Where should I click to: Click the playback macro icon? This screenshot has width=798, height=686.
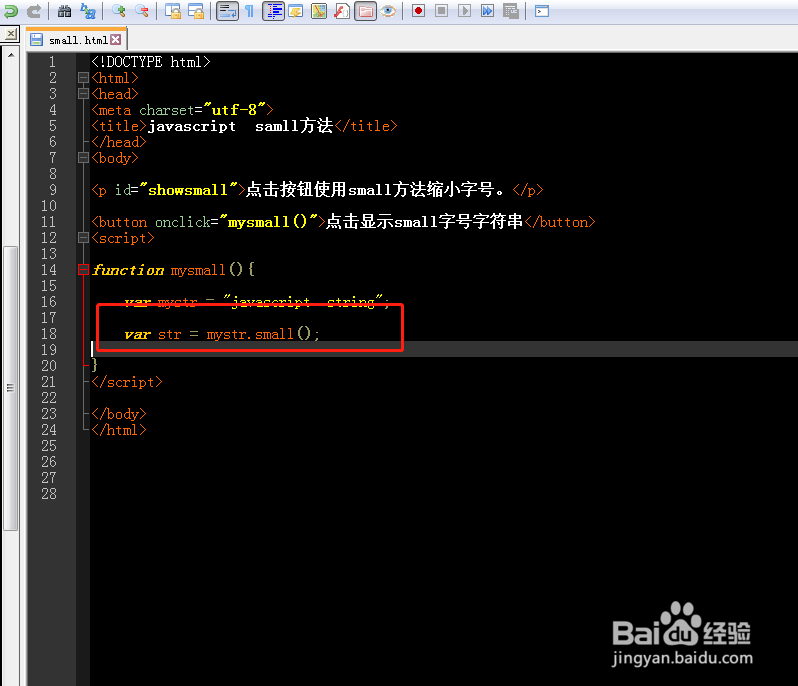tap(464, 11)
